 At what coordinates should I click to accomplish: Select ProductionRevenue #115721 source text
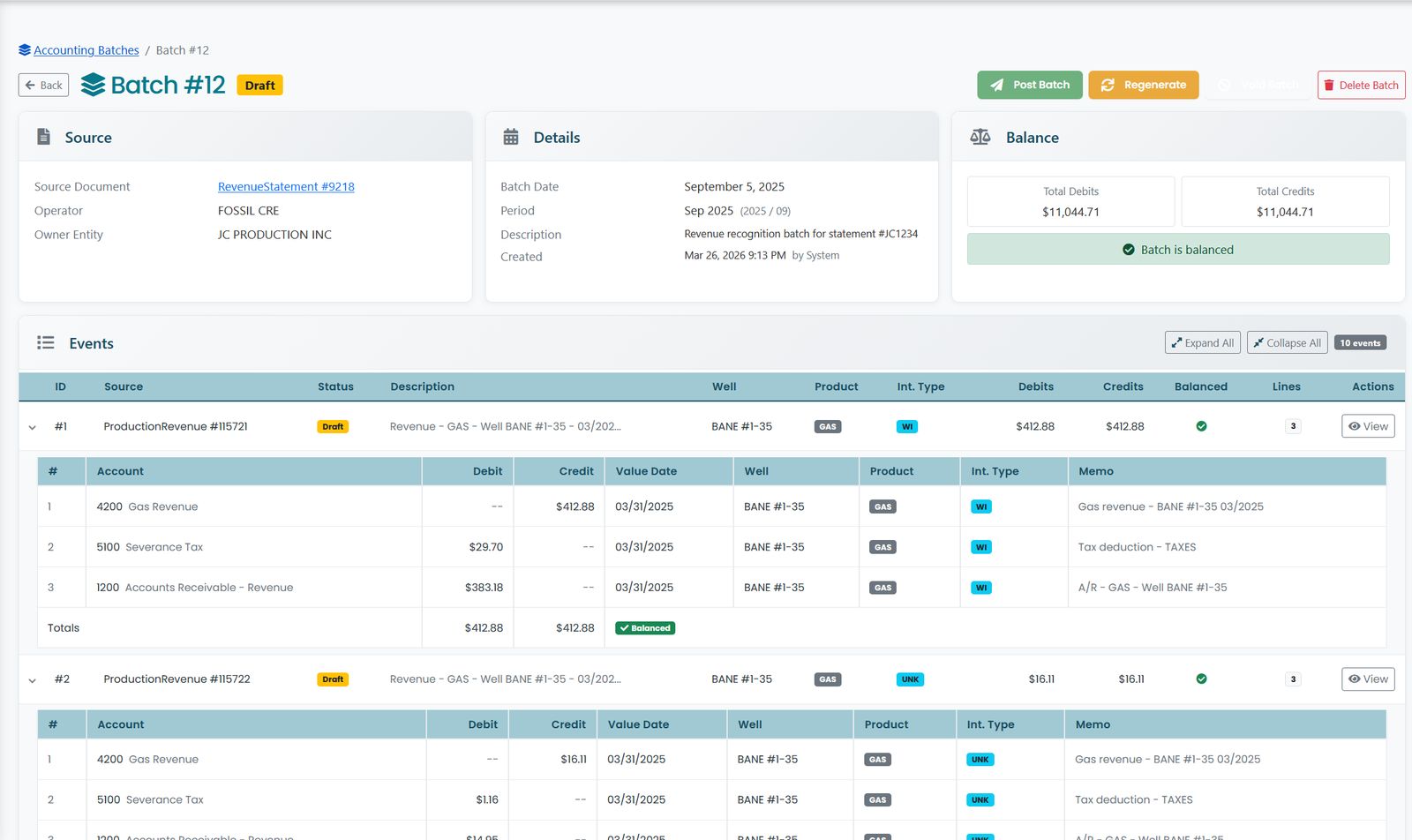(x=176, y=426)
